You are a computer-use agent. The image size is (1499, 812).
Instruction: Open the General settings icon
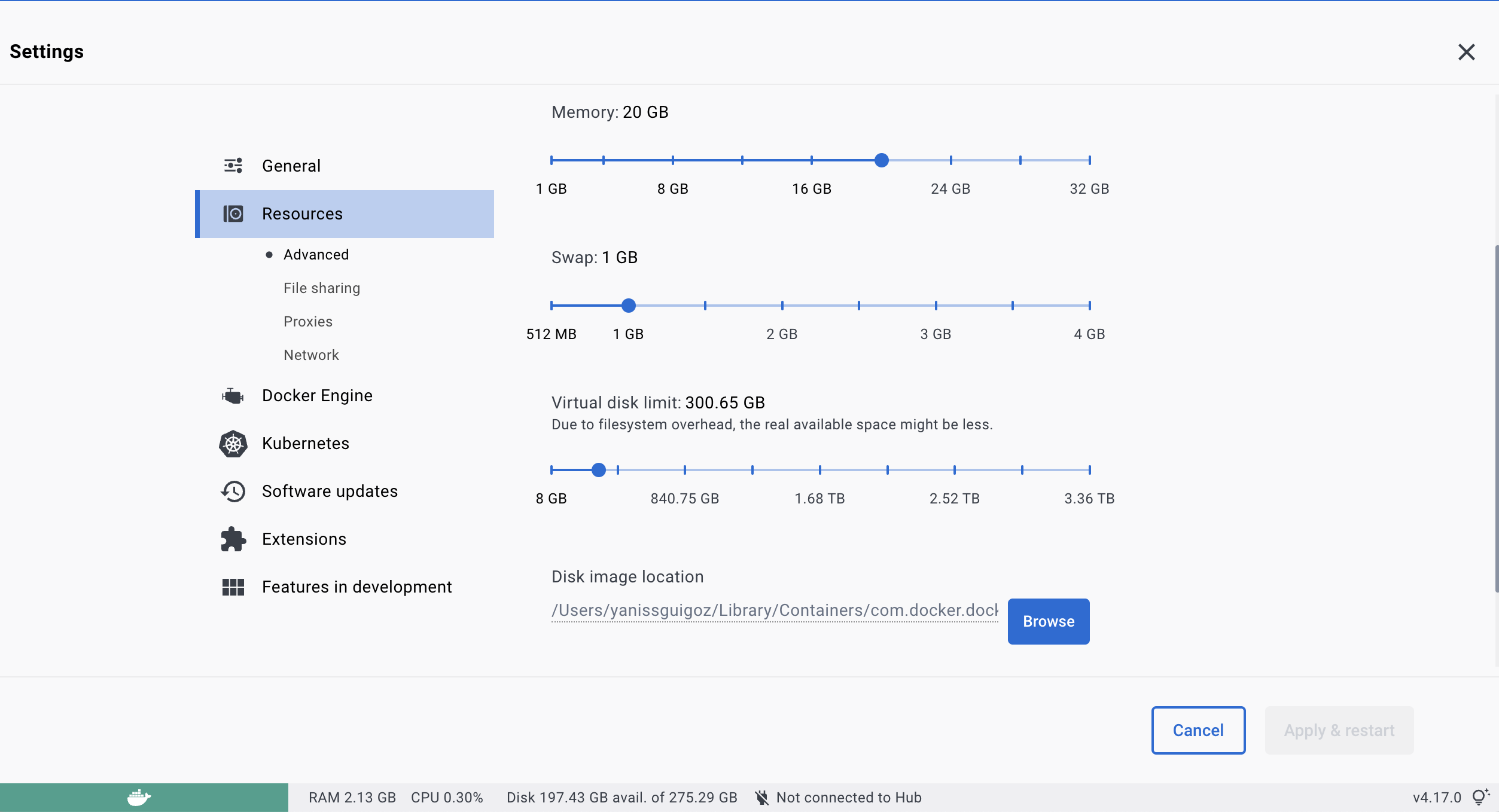[x=233, y=165]
